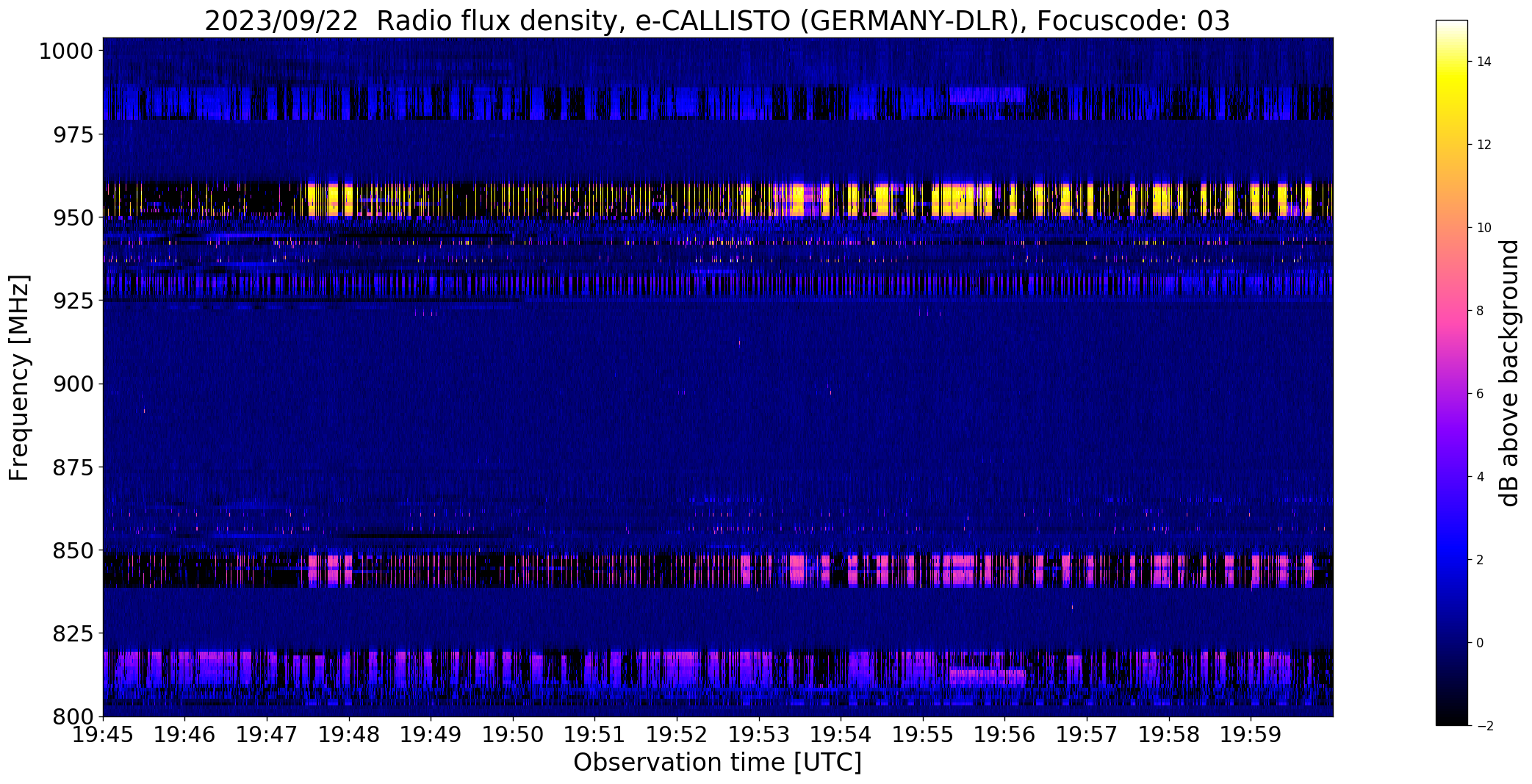Click the colorbar tick label 10
The height and width of the screenshot is (784, 1532).
pyautogui.click(x=1484, y=228)
